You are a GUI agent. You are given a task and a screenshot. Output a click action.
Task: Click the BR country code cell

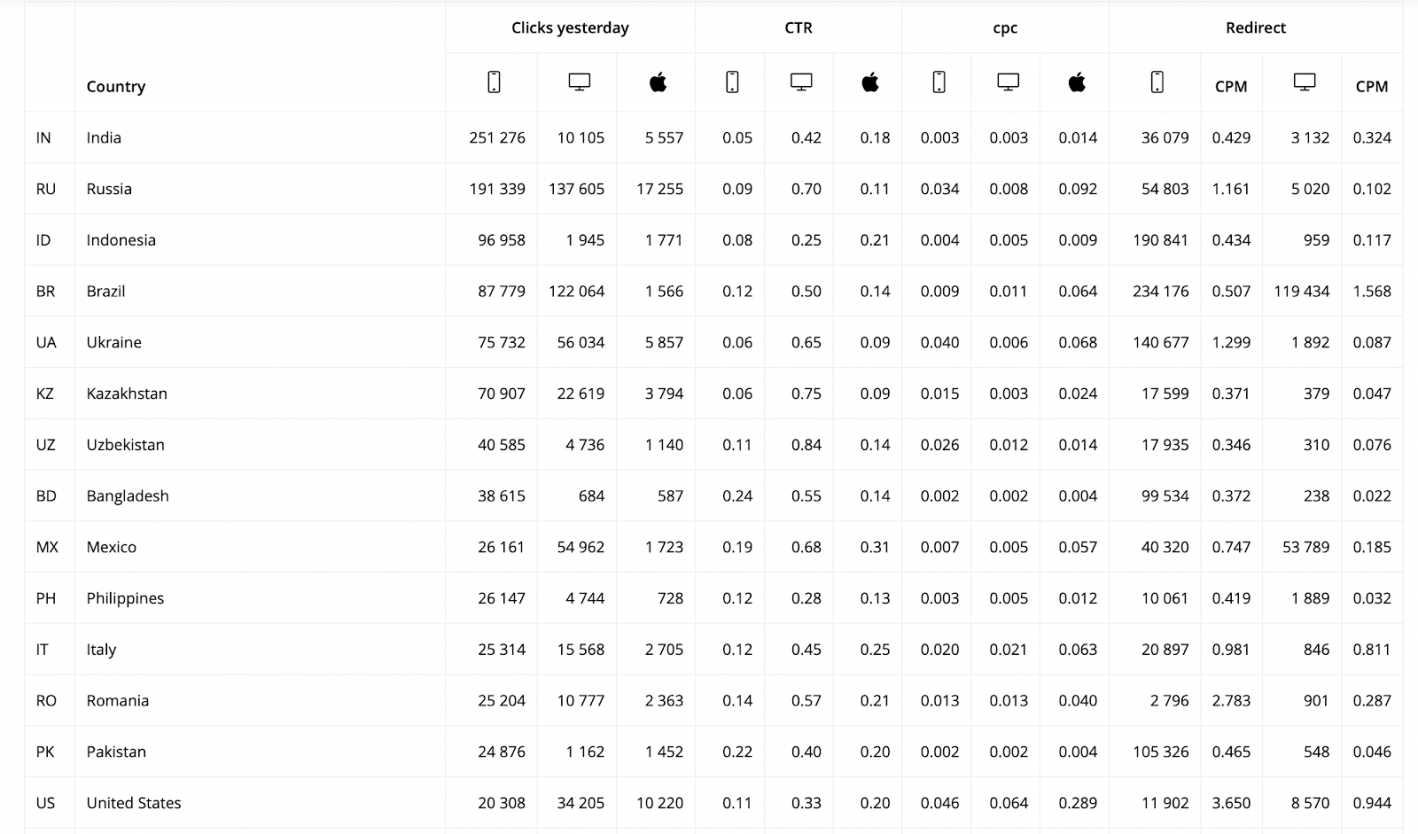tap(46, 291)
